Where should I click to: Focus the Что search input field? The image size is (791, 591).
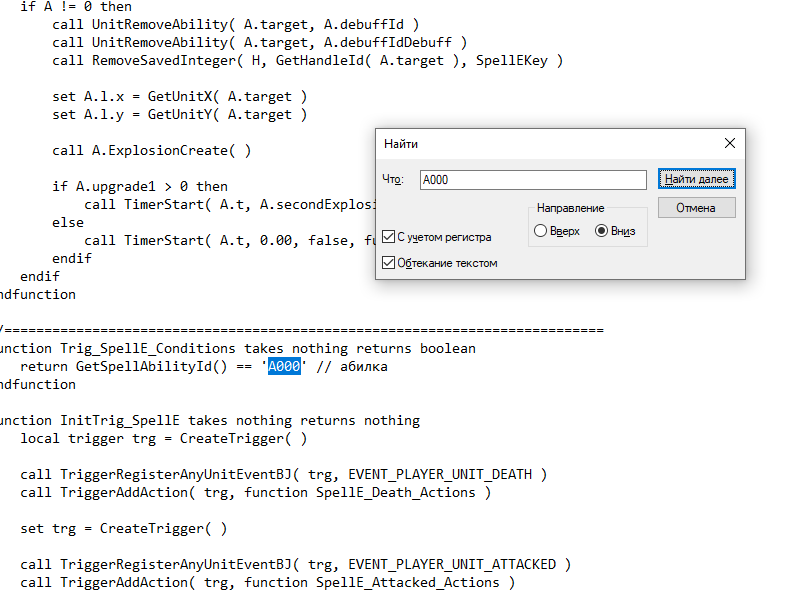pos(533,180)
